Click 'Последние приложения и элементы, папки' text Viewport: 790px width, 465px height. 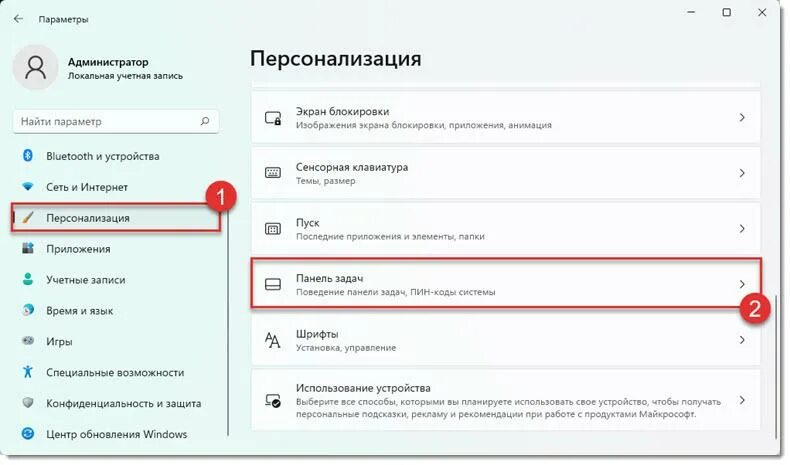(390, 236)
